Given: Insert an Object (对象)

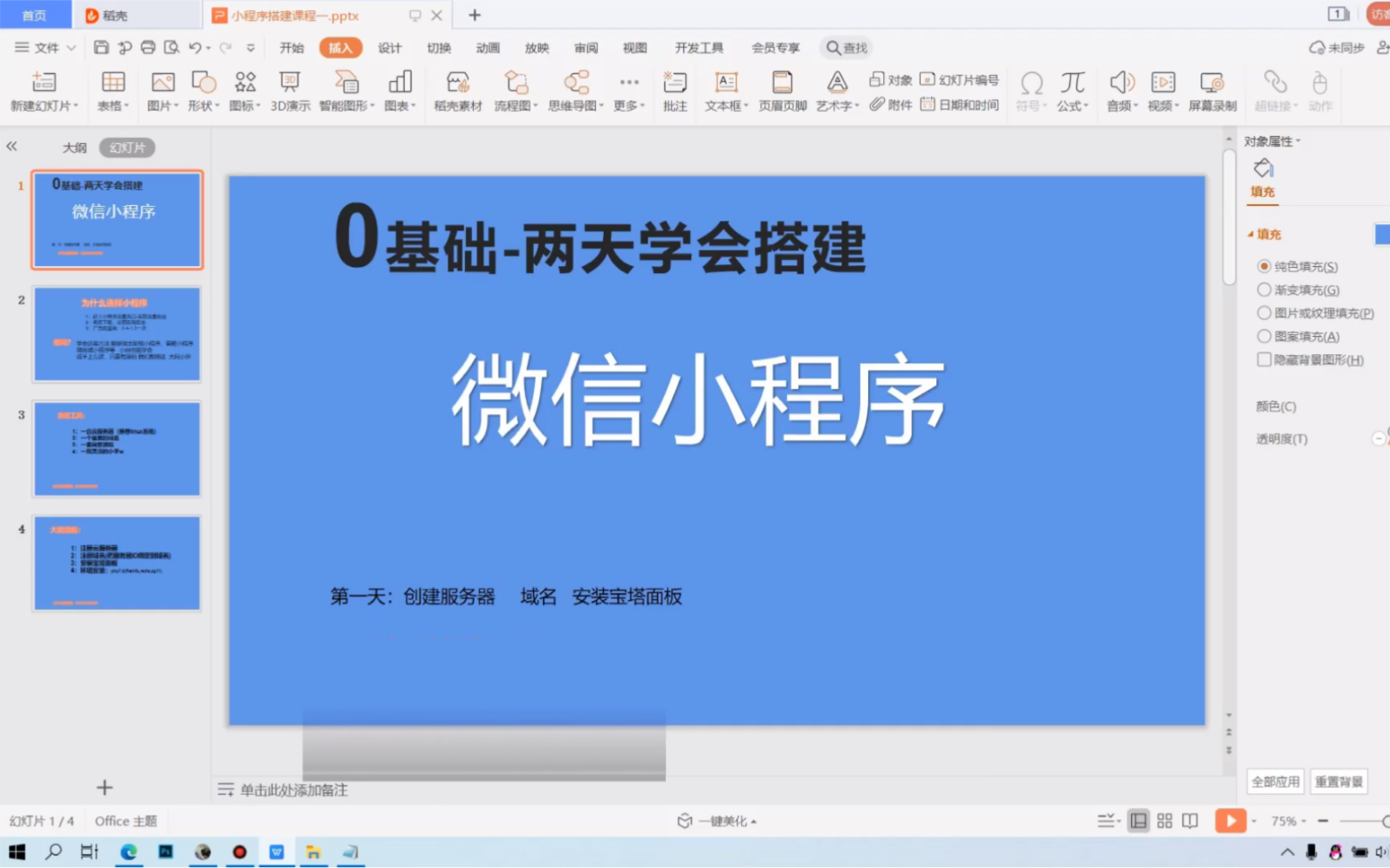Looking at the screenshot, I should (891, 79).
